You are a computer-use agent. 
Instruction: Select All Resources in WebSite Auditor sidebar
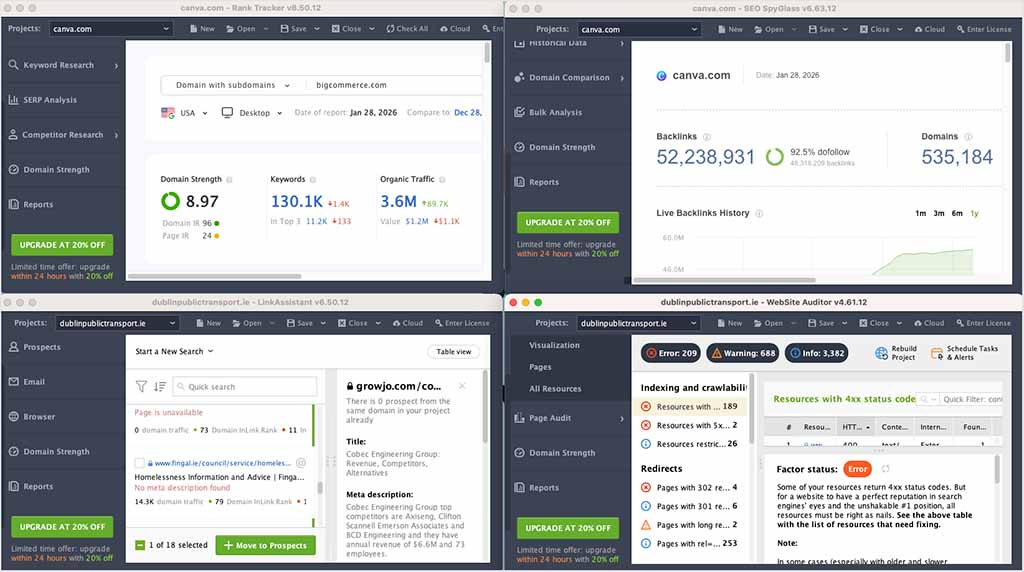tap(554, 389)
